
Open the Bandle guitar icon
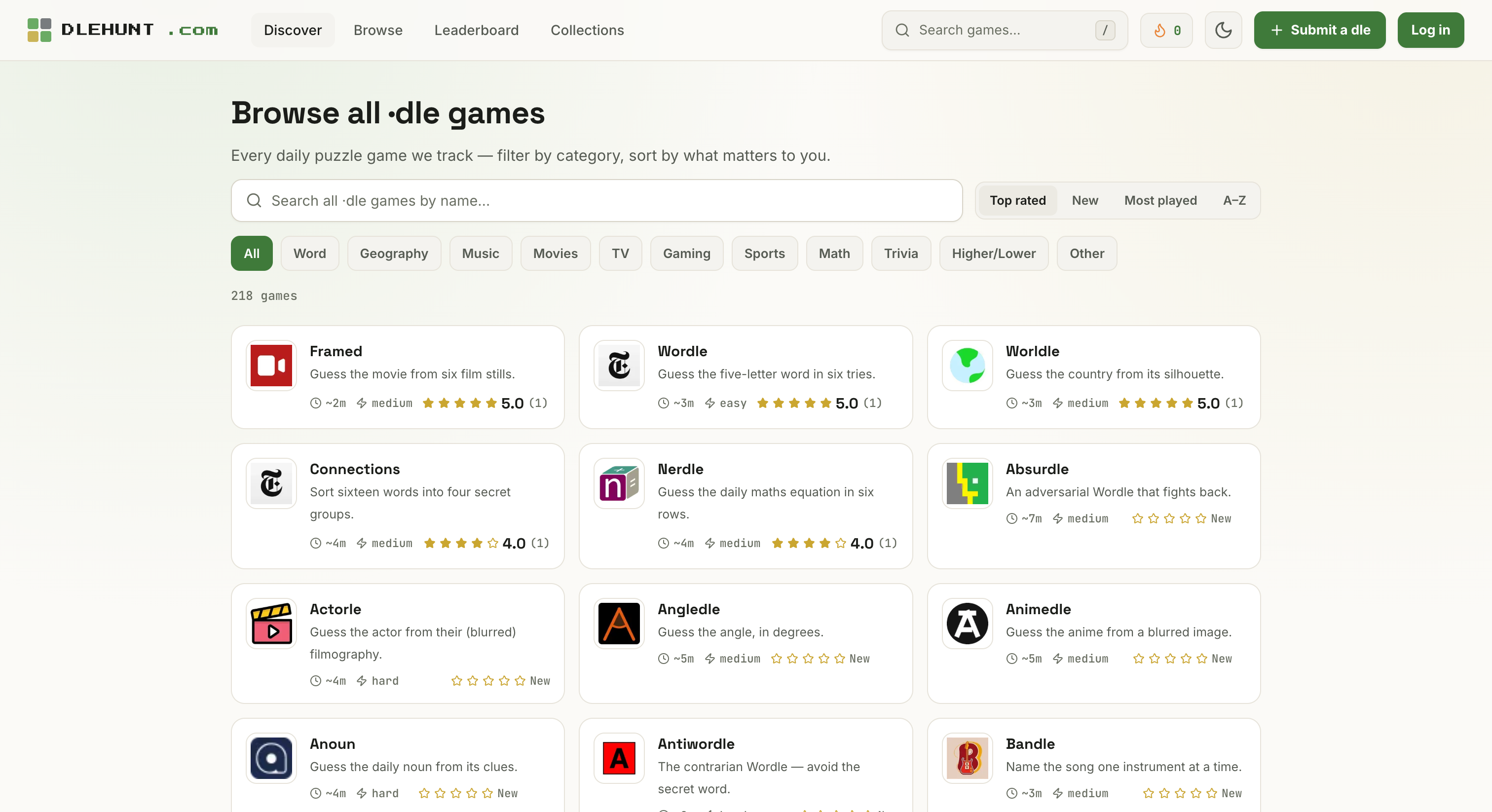click(x=967, y=758)
